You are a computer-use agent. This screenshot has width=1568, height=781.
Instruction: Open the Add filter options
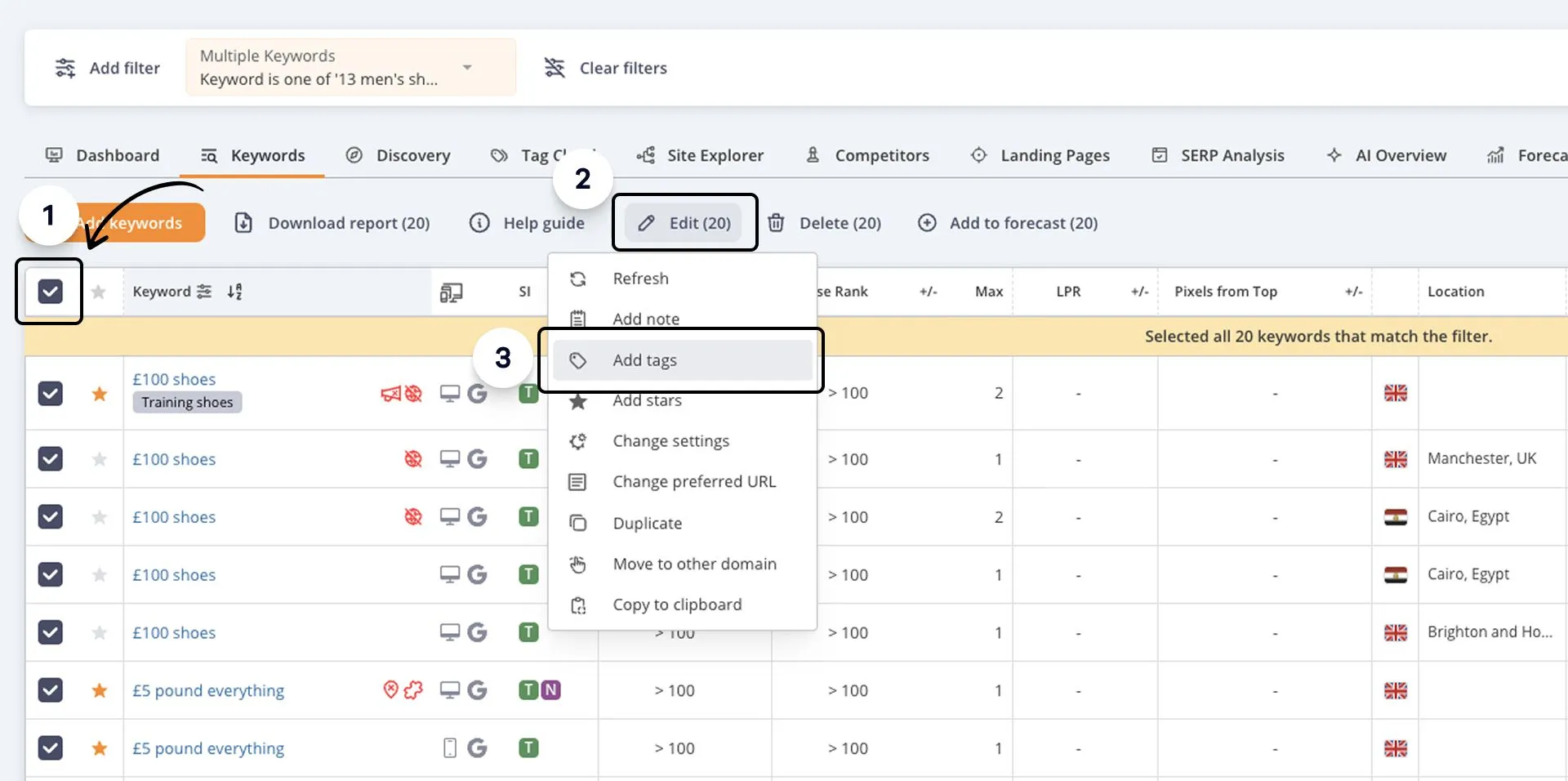click(108, 68)
